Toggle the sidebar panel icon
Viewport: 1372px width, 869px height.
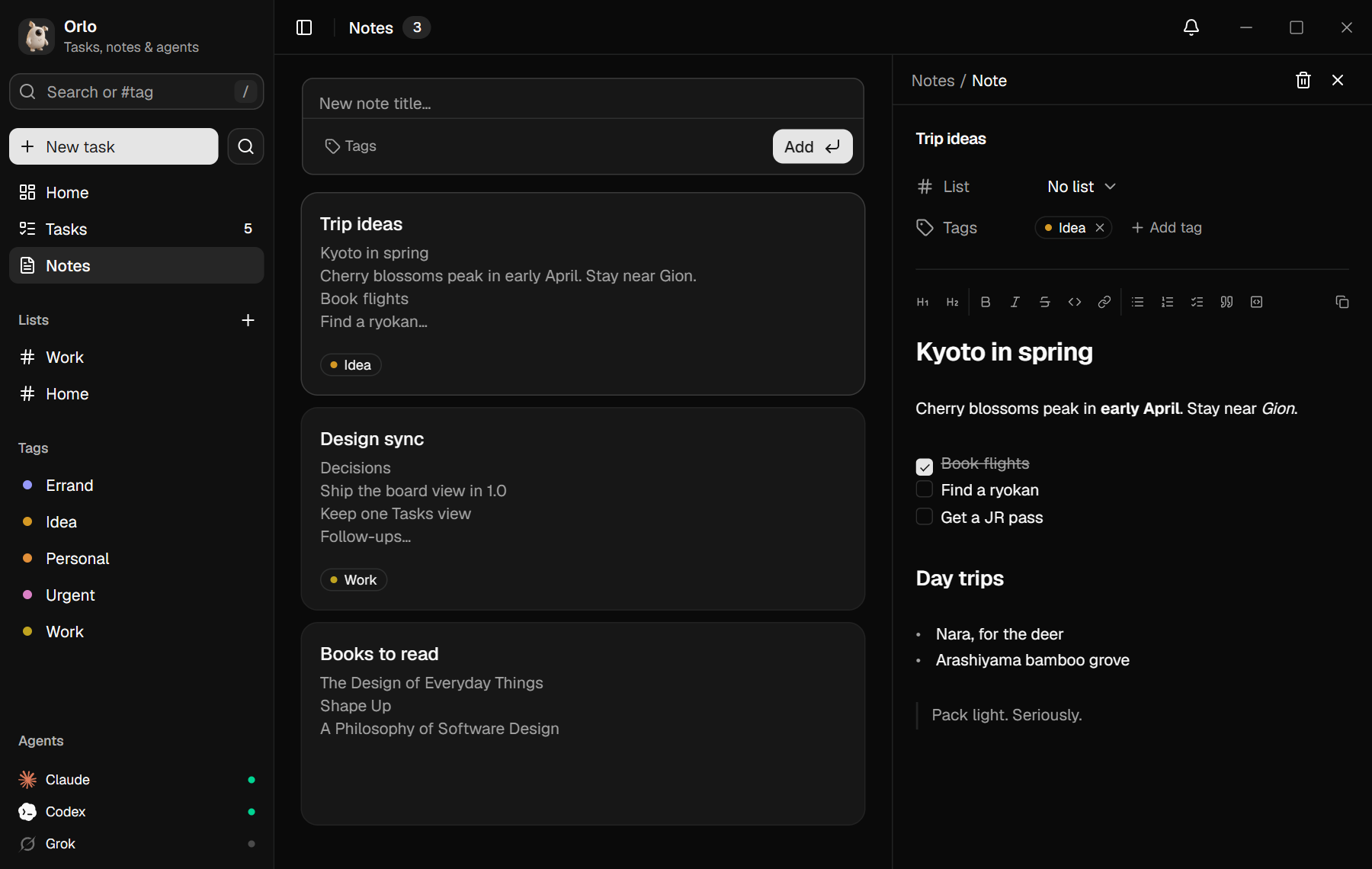(x=304, y=27)
